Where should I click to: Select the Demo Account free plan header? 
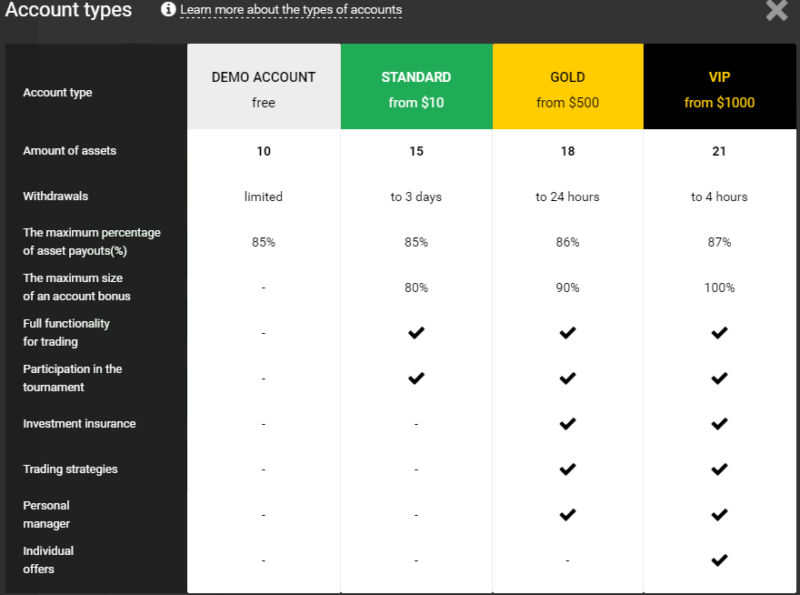pos(264,86)
